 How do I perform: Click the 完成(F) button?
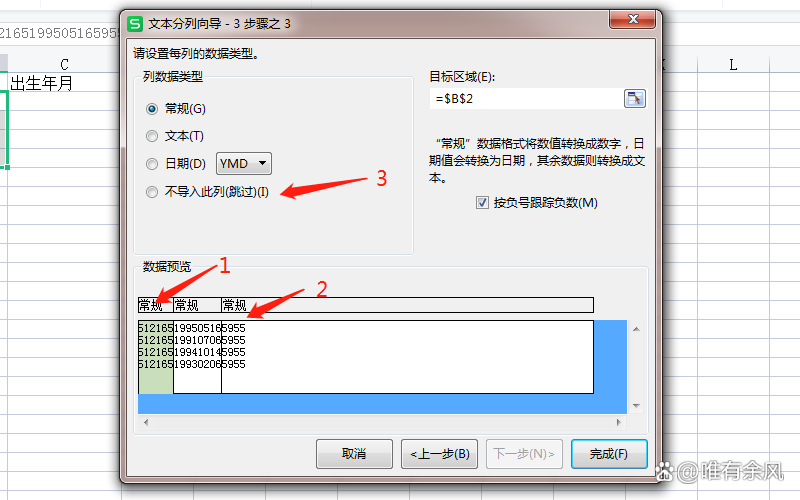point(609,454)
